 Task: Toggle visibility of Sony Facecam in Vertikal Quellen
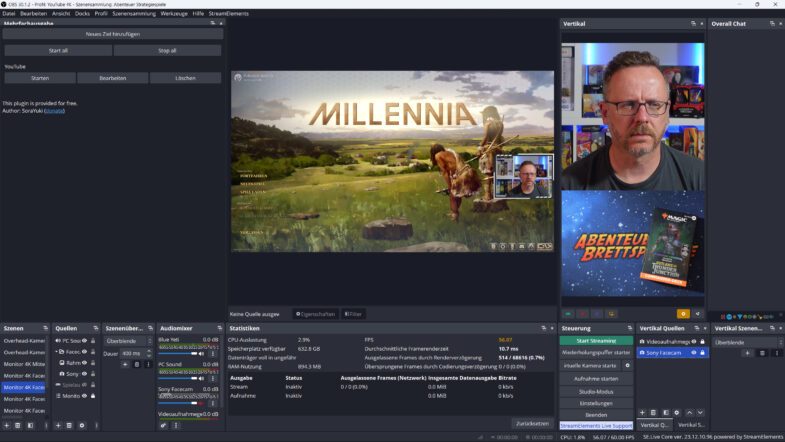point(694,352)
